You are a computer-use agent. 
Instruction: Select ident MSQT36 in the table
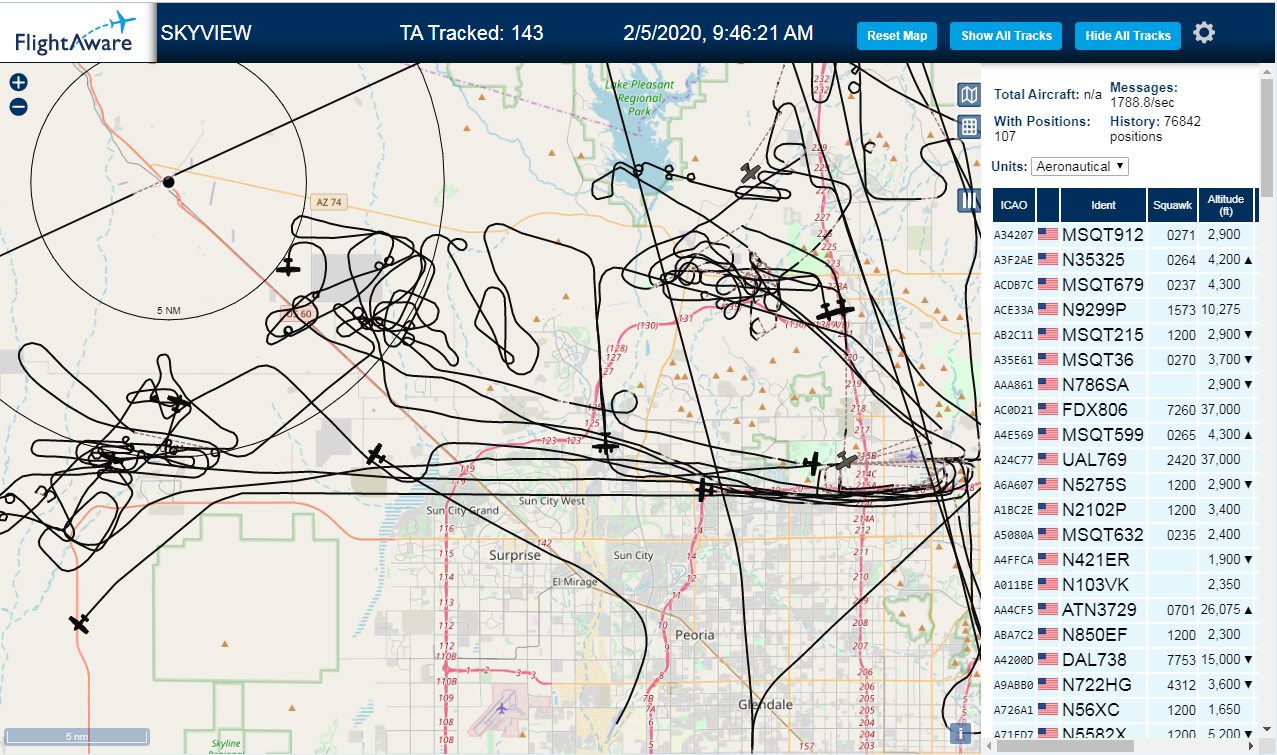[1098, 360]
